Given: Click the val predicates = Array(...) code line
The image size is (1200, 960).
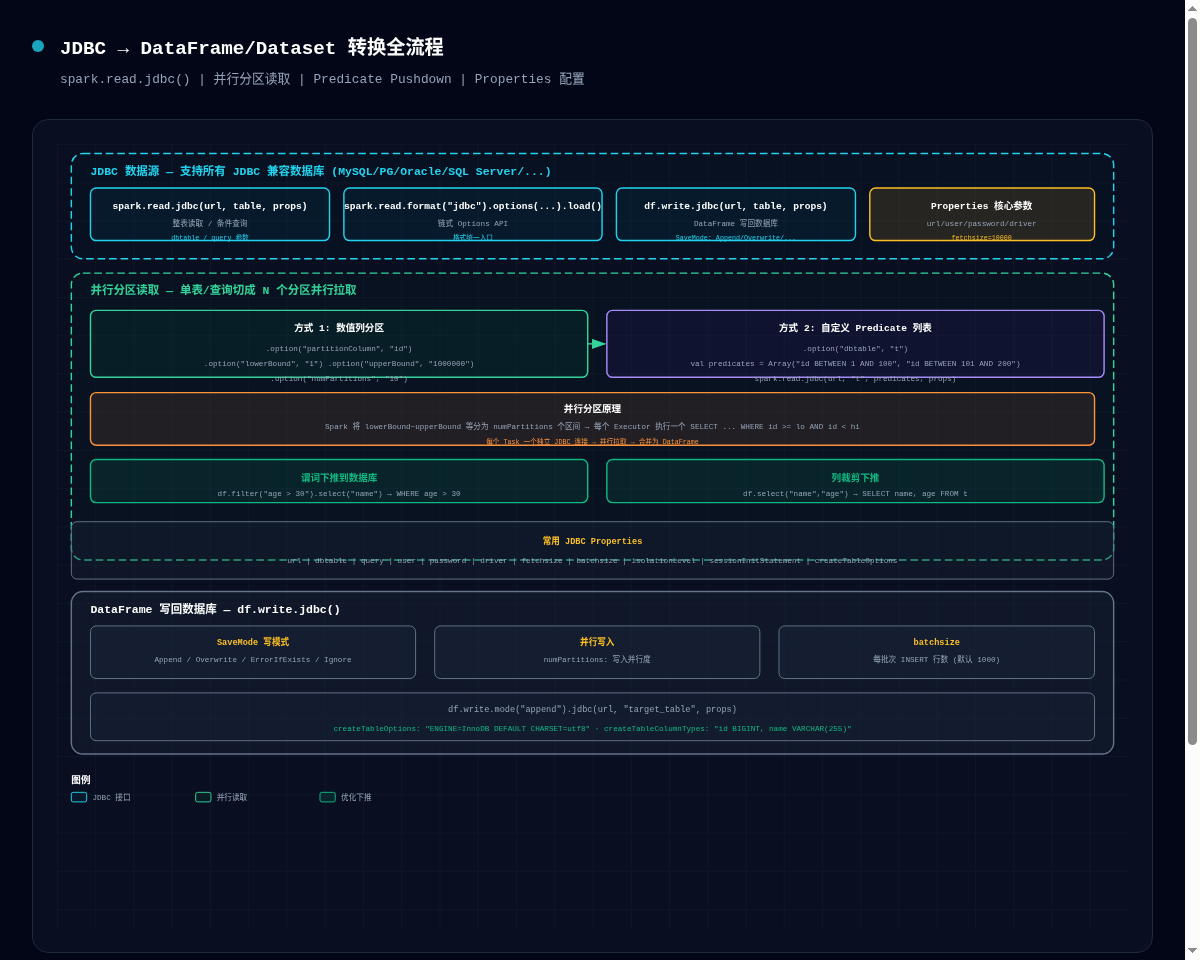Looking at the screenshot, I should (855, 364).
